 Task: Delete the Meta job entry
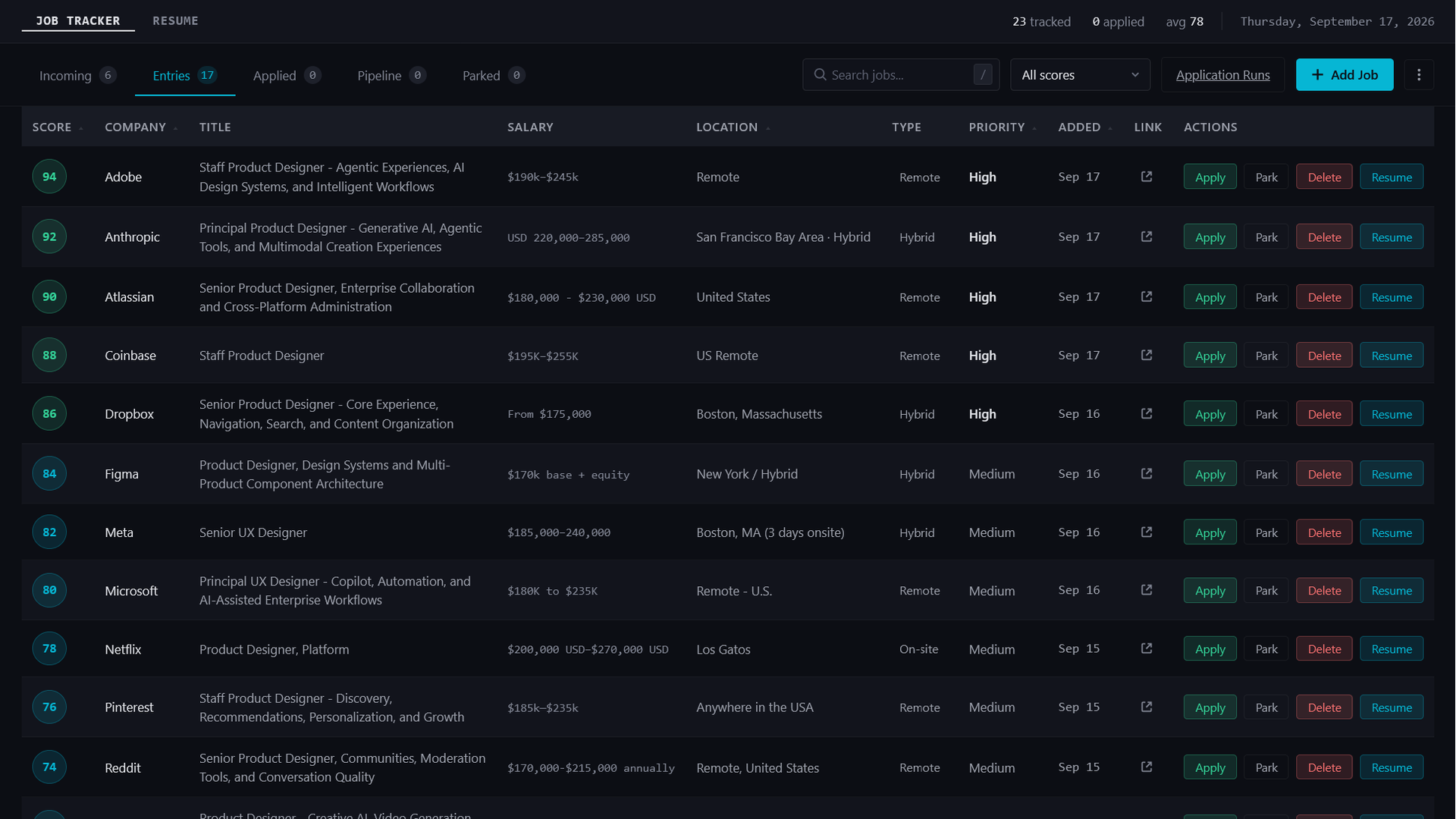(1324, 532)
